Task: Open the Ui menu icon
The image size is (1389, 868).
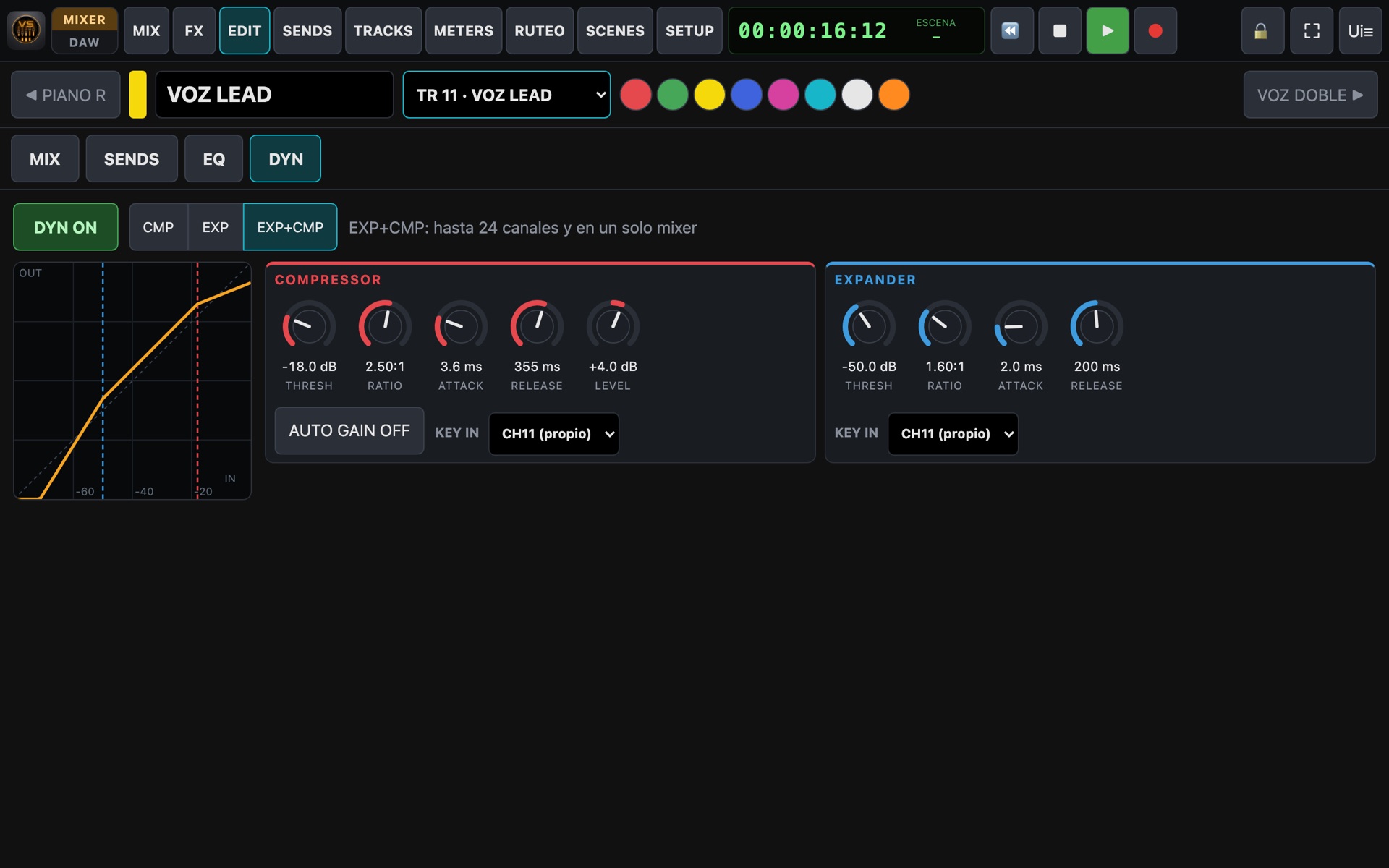Action: pyautogui.click(x=1360, y=30)
